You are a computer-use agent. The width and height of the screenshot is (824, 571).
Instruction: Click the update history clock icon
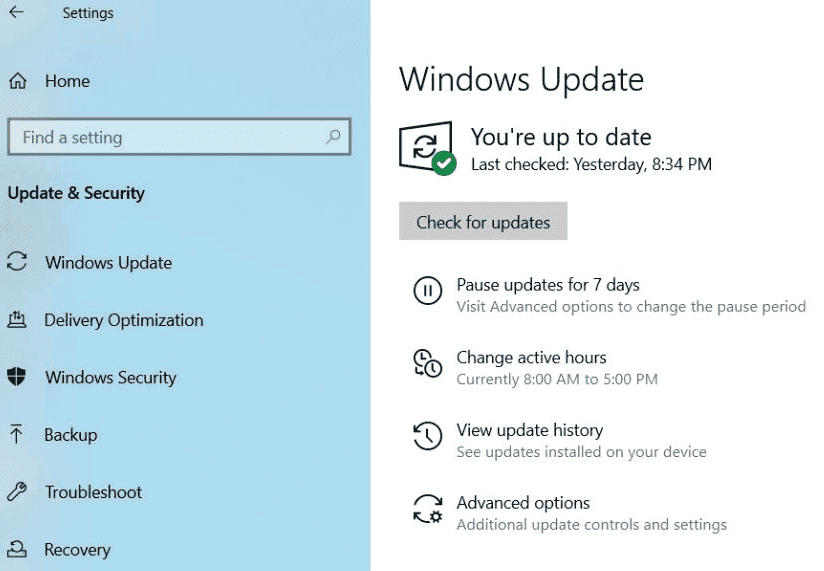point(427,435)
